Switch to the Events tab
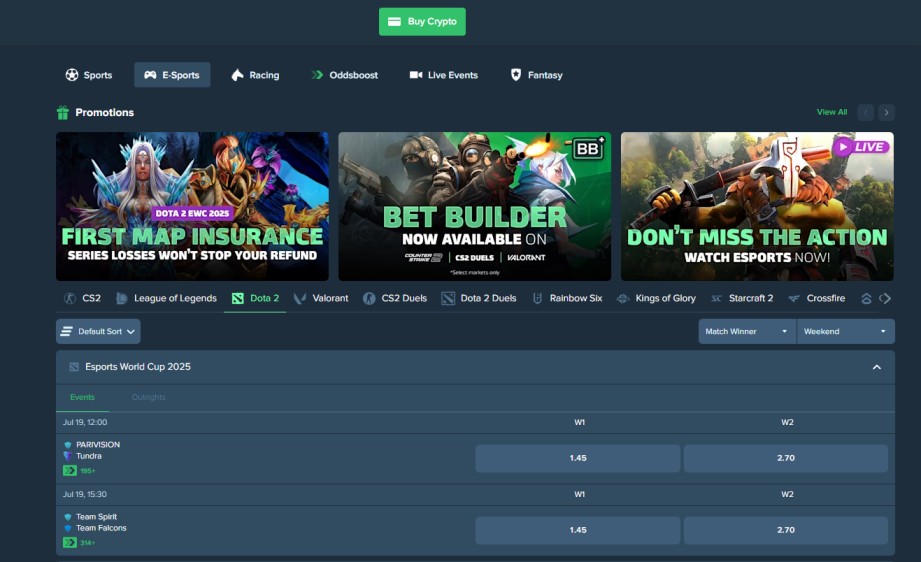Screen dimensions: 921x562 (x=82, y=398)
